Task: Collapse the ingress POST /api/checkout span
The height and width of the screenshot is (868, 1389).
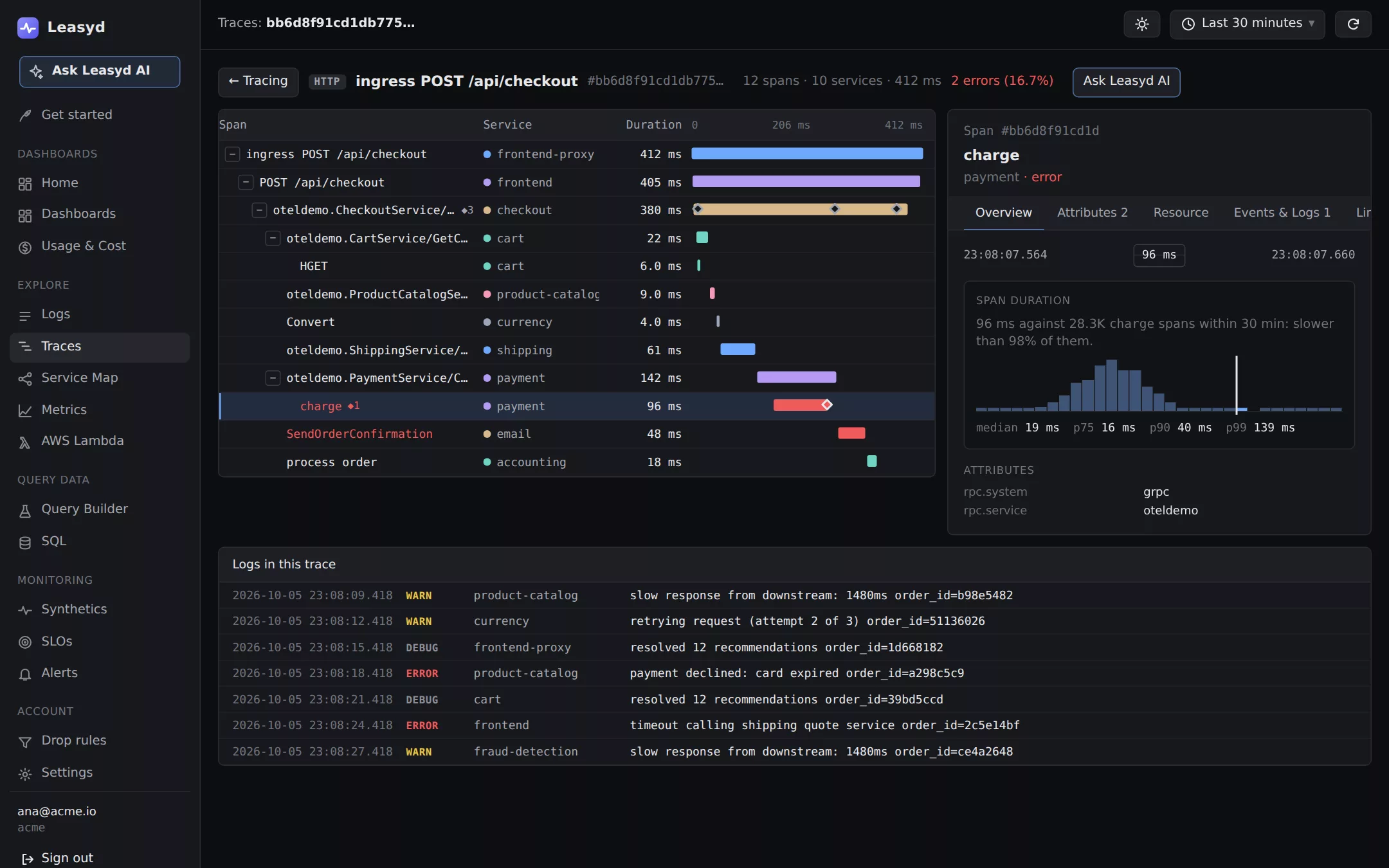Action: click(x=232, y=154)
